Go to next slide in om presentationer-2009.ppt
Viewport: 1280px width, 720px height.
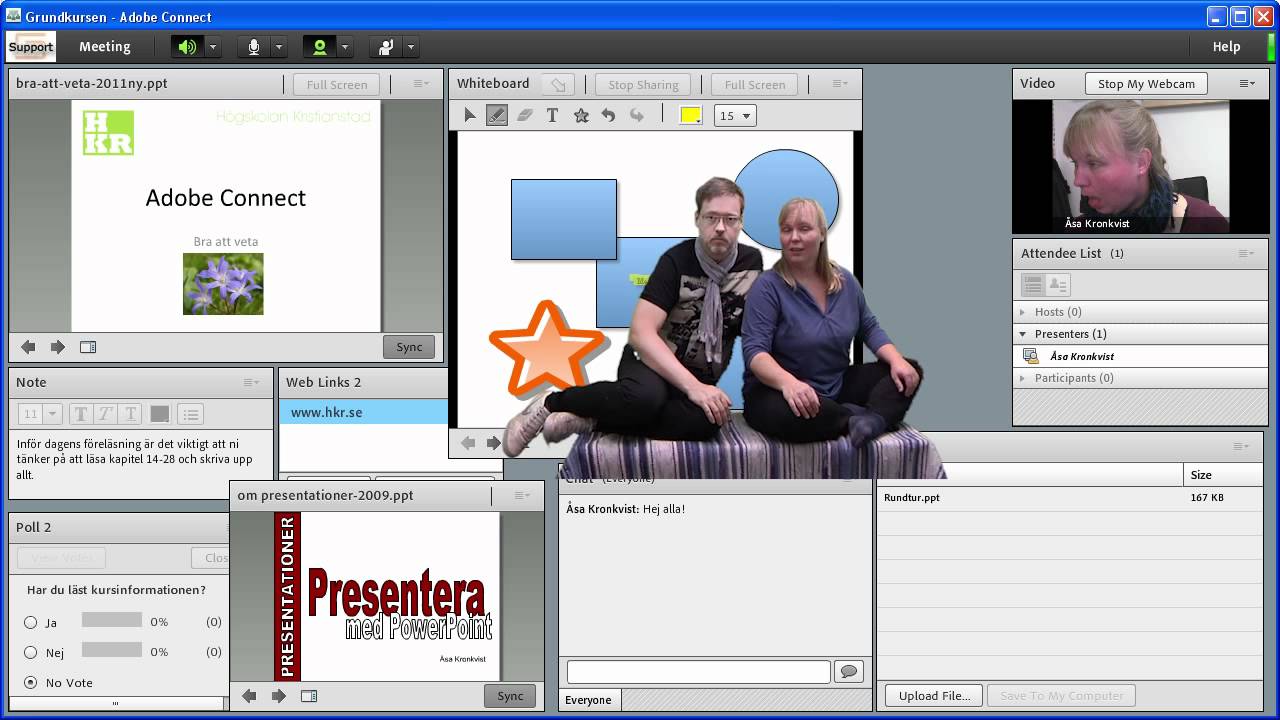click(279, 696)
